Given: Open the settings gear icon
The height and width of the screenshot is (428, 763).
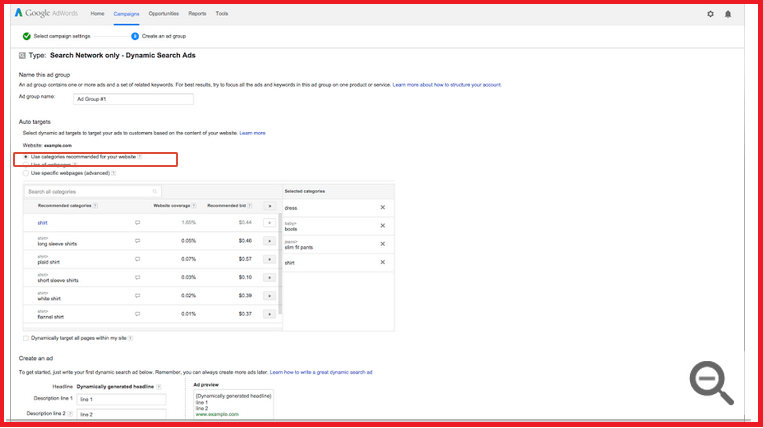Looking at the screenshot, I should coord(710,14).
